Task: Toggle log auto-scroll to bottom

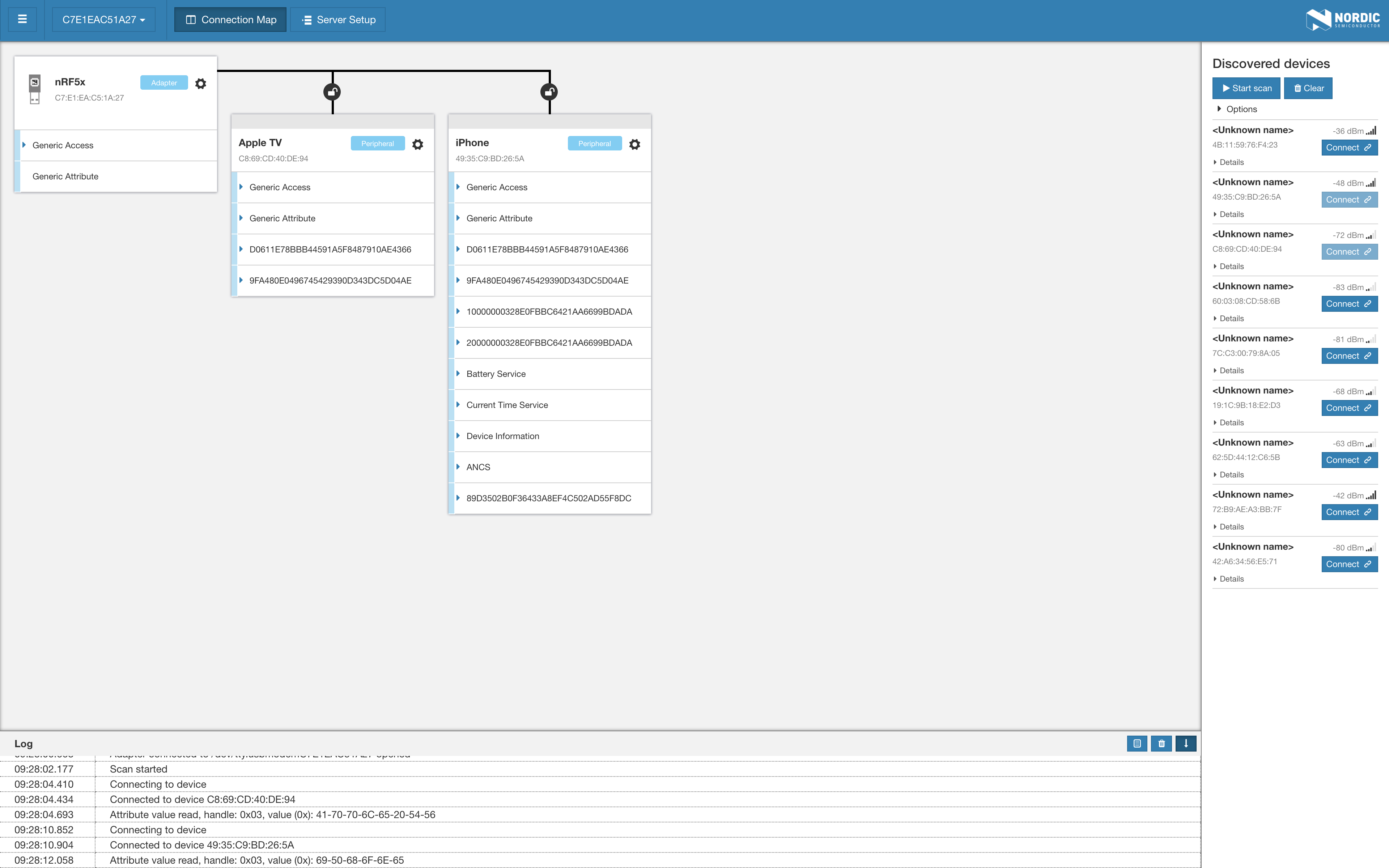Action: click(1185, 744)
